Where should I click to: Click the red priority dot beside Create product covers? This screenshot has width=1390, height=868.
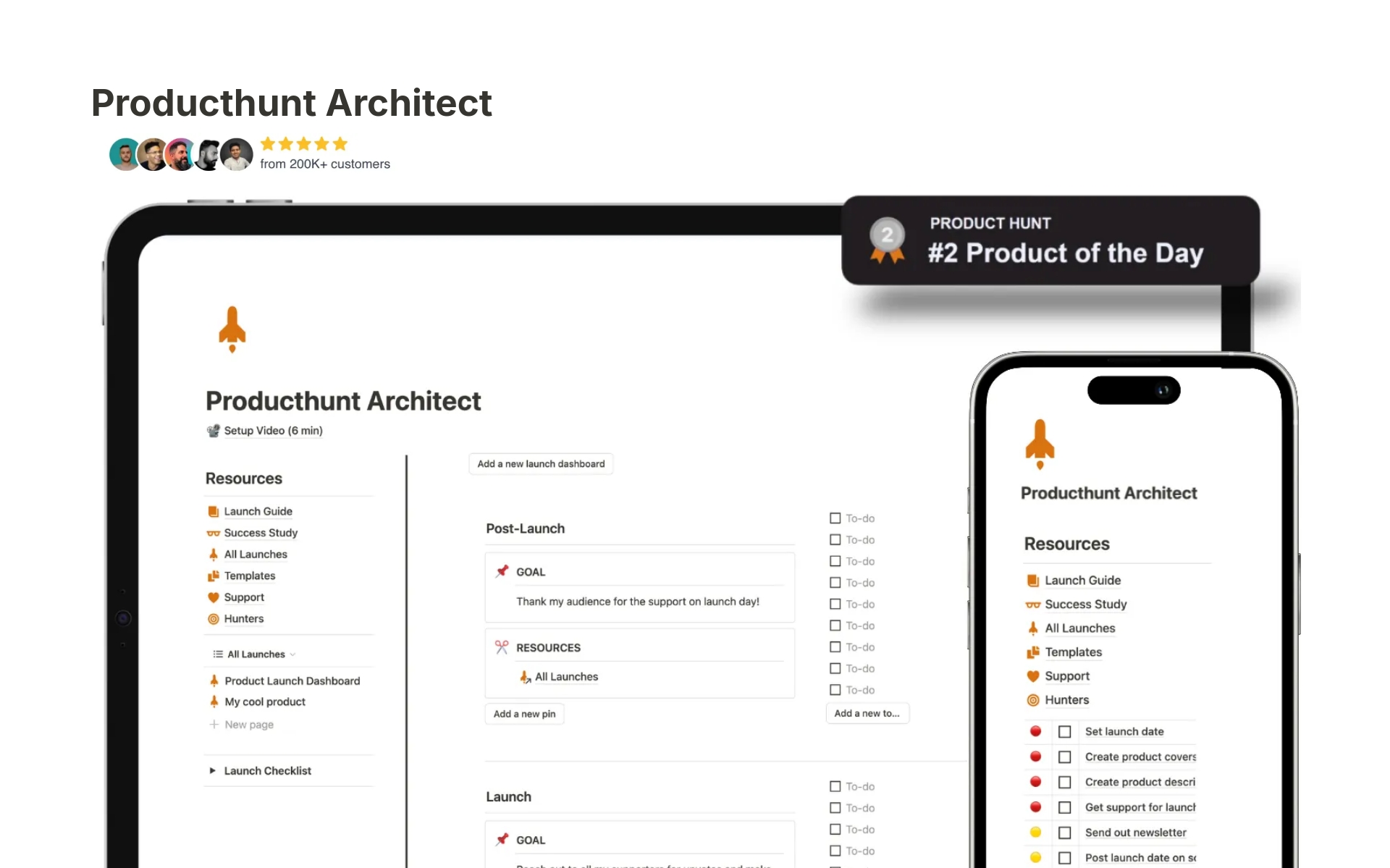pyautogui.click(x=1036, y=757)
